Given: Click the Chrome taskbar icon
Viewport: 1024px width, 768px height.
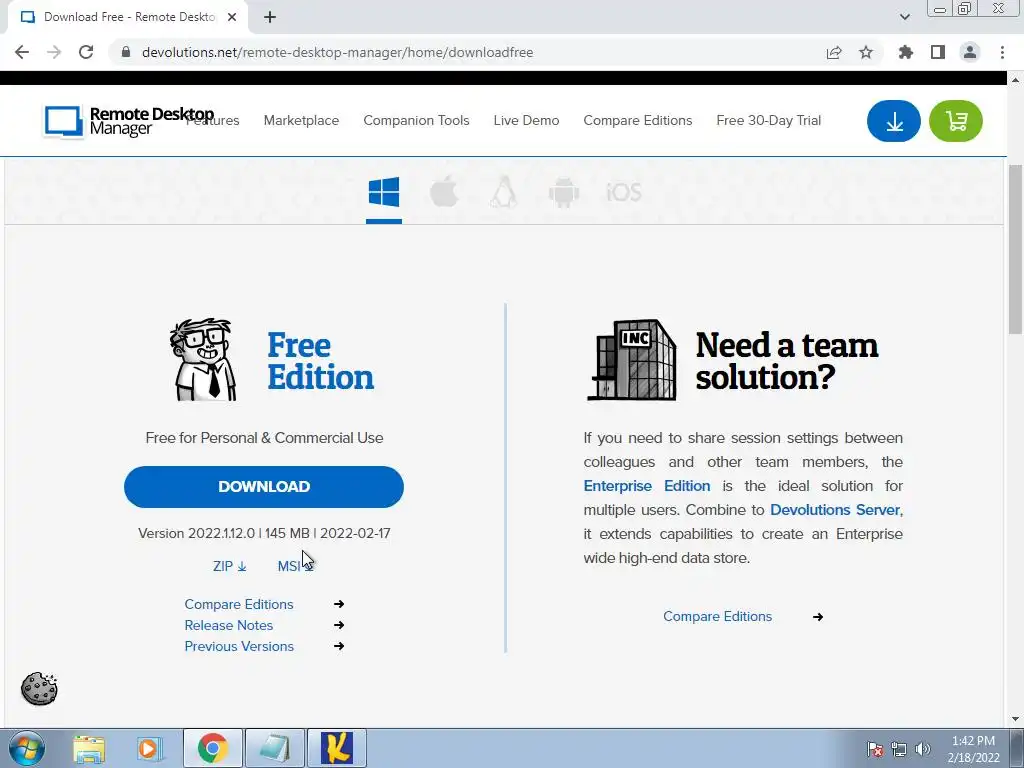Looking at the screenshot, I should 213,748.
